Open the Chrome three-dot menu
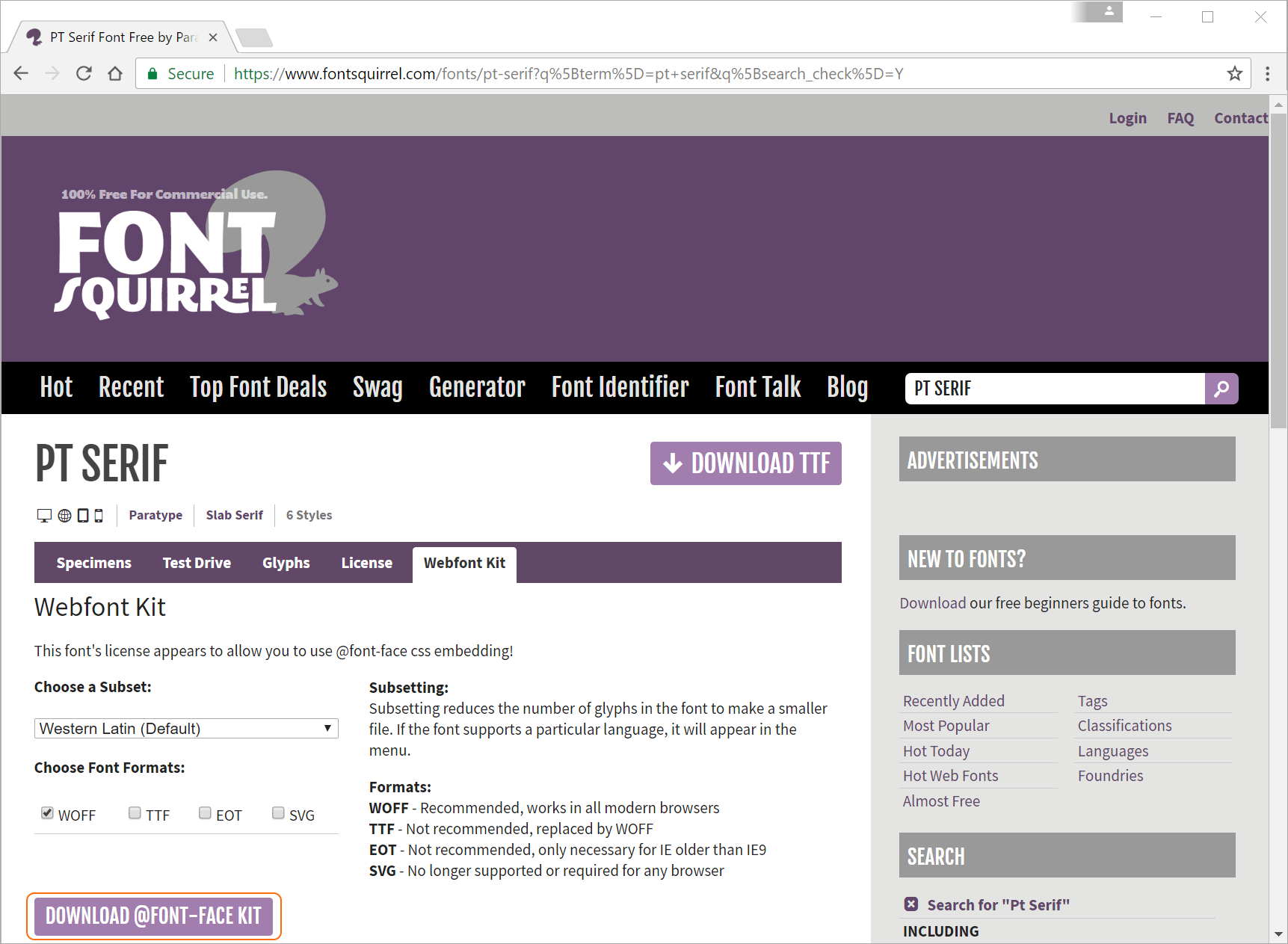The image size is (1288, 944). (x=1267, y=73)
